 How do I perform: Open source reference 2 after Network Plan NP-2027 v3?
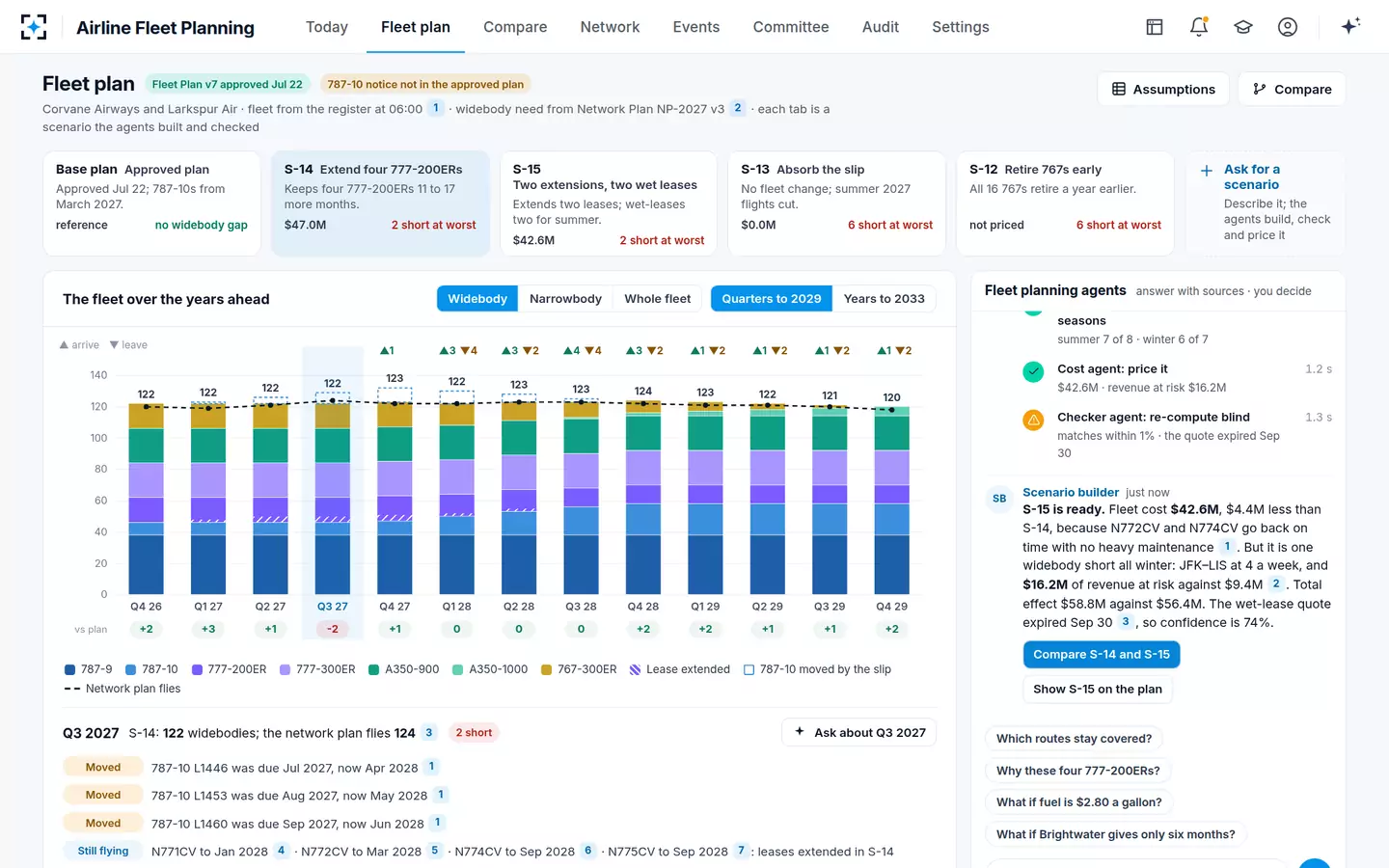pos(738,108)
